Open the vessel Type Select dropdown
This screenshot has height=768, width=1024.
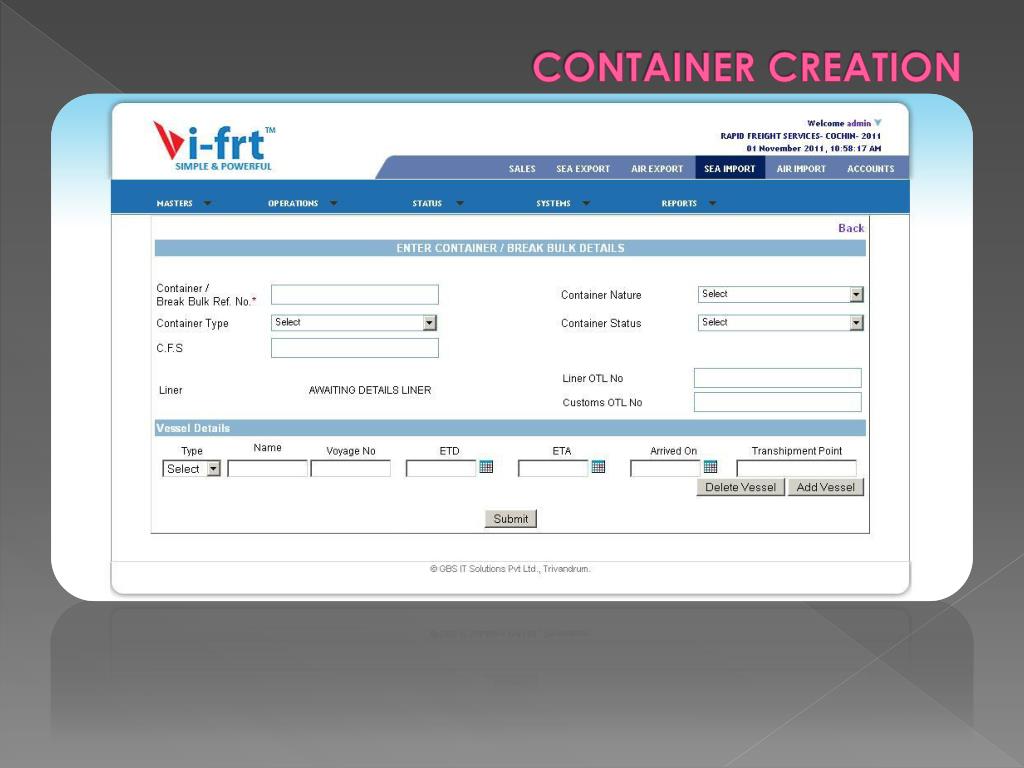click(191, 469)
